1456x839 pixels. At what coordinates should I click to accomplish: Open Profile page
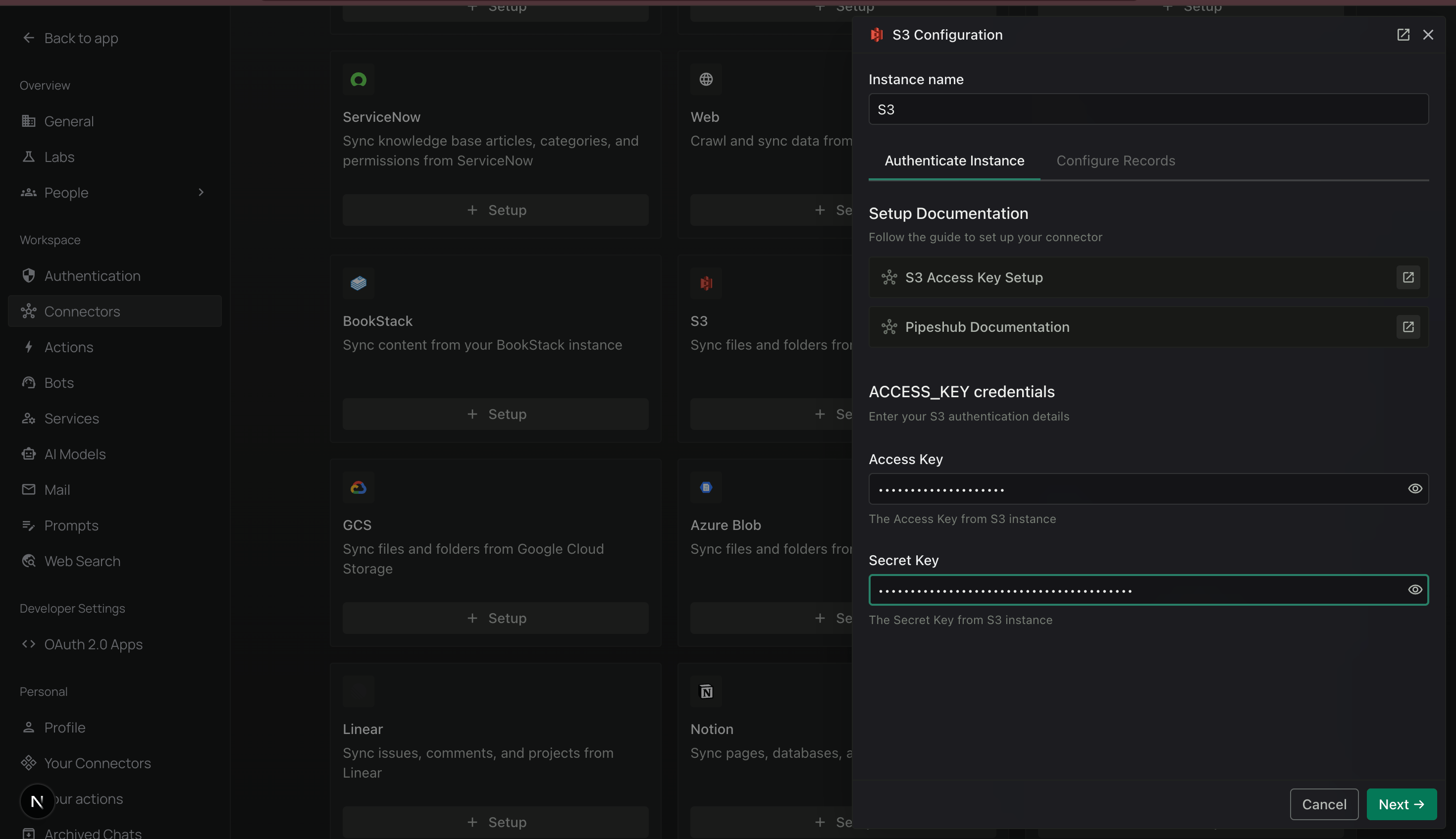click(115, 727)
